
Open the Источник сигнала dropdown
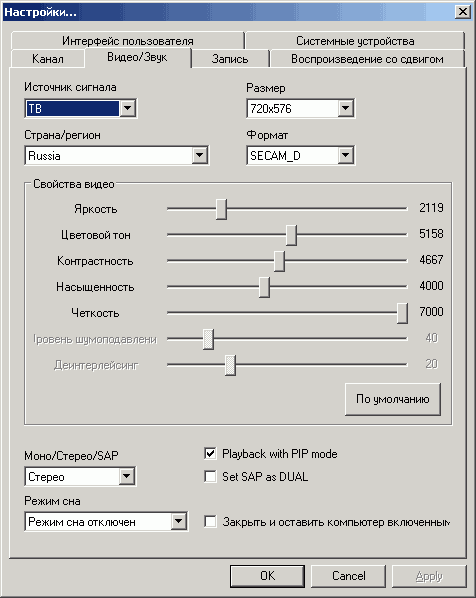pos(127,109)
